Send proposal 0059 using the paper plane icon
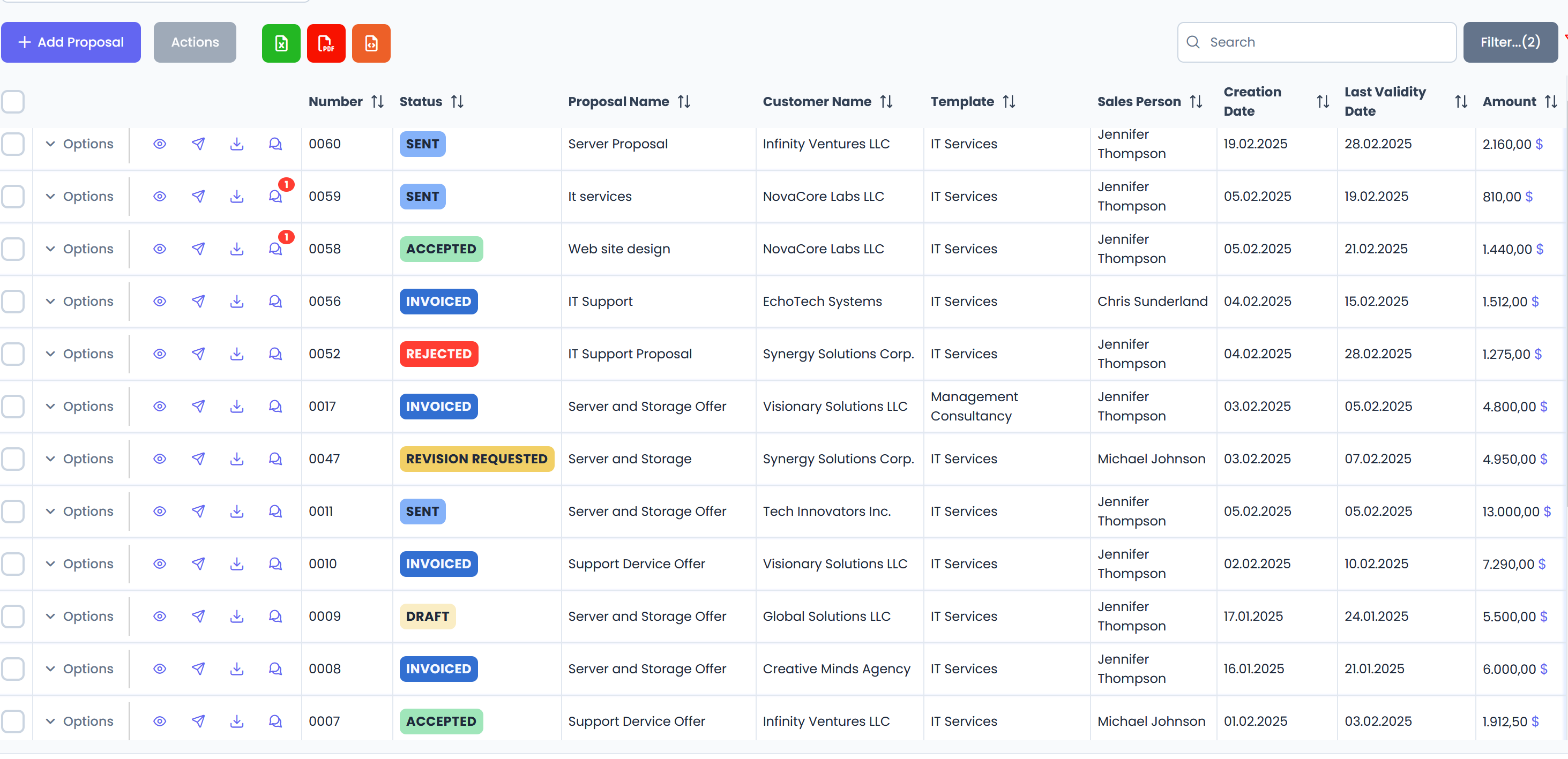The image size is (1568, 759). tap(198, 197)
